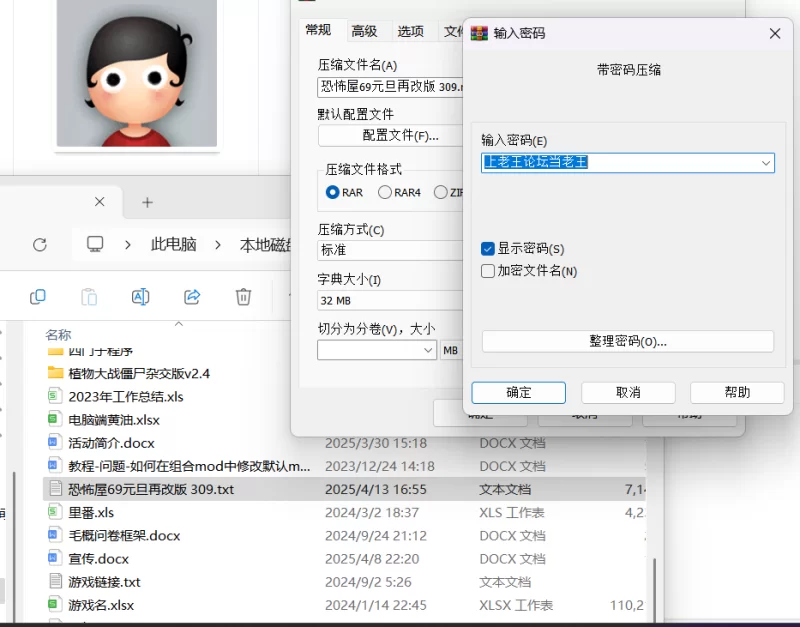Switch to the 高级 tab
This screenshot has width=800, height=627.
point(364,31)
